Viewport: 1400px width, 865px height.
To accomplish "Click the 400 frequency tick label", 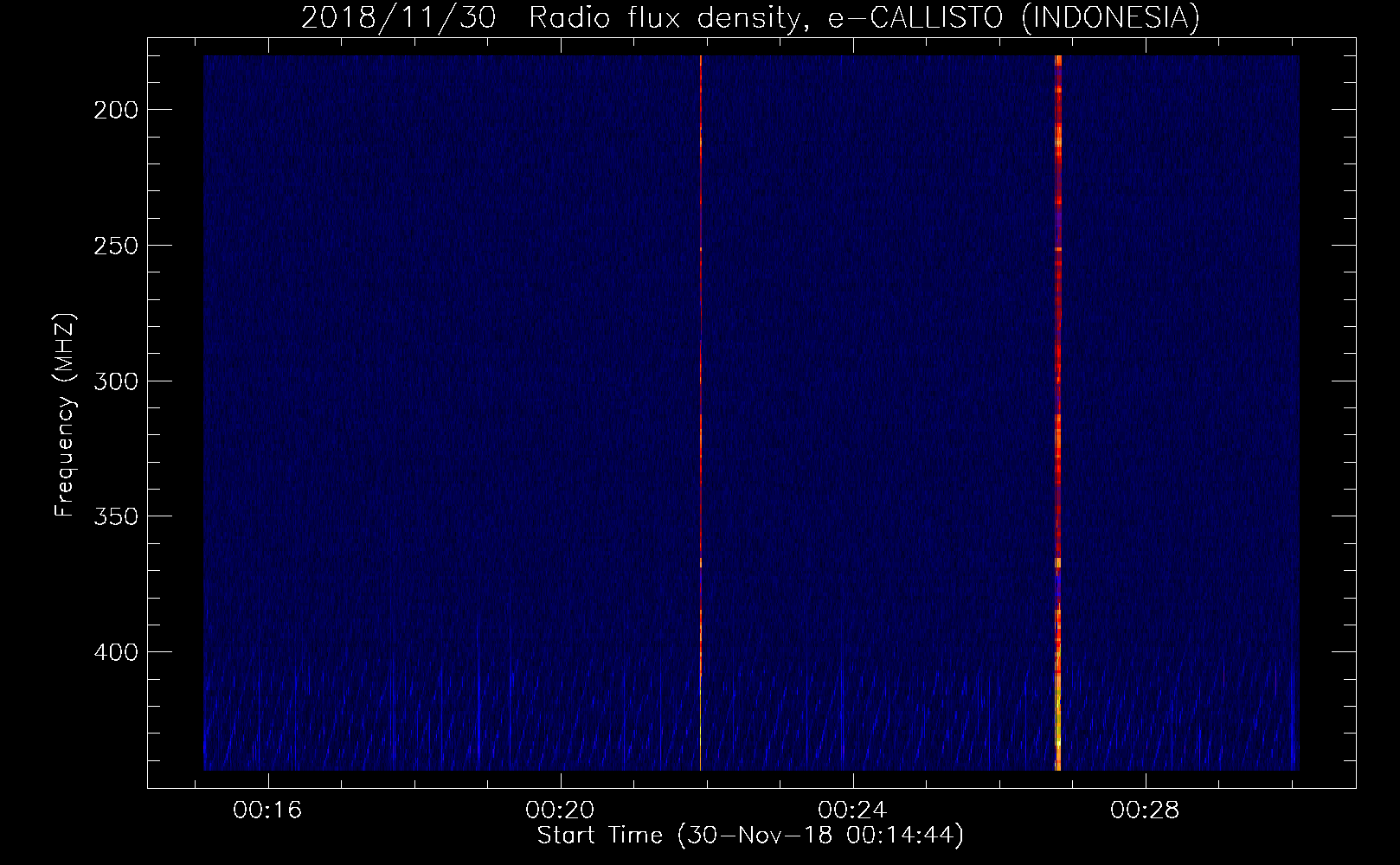I will (116, 652).
